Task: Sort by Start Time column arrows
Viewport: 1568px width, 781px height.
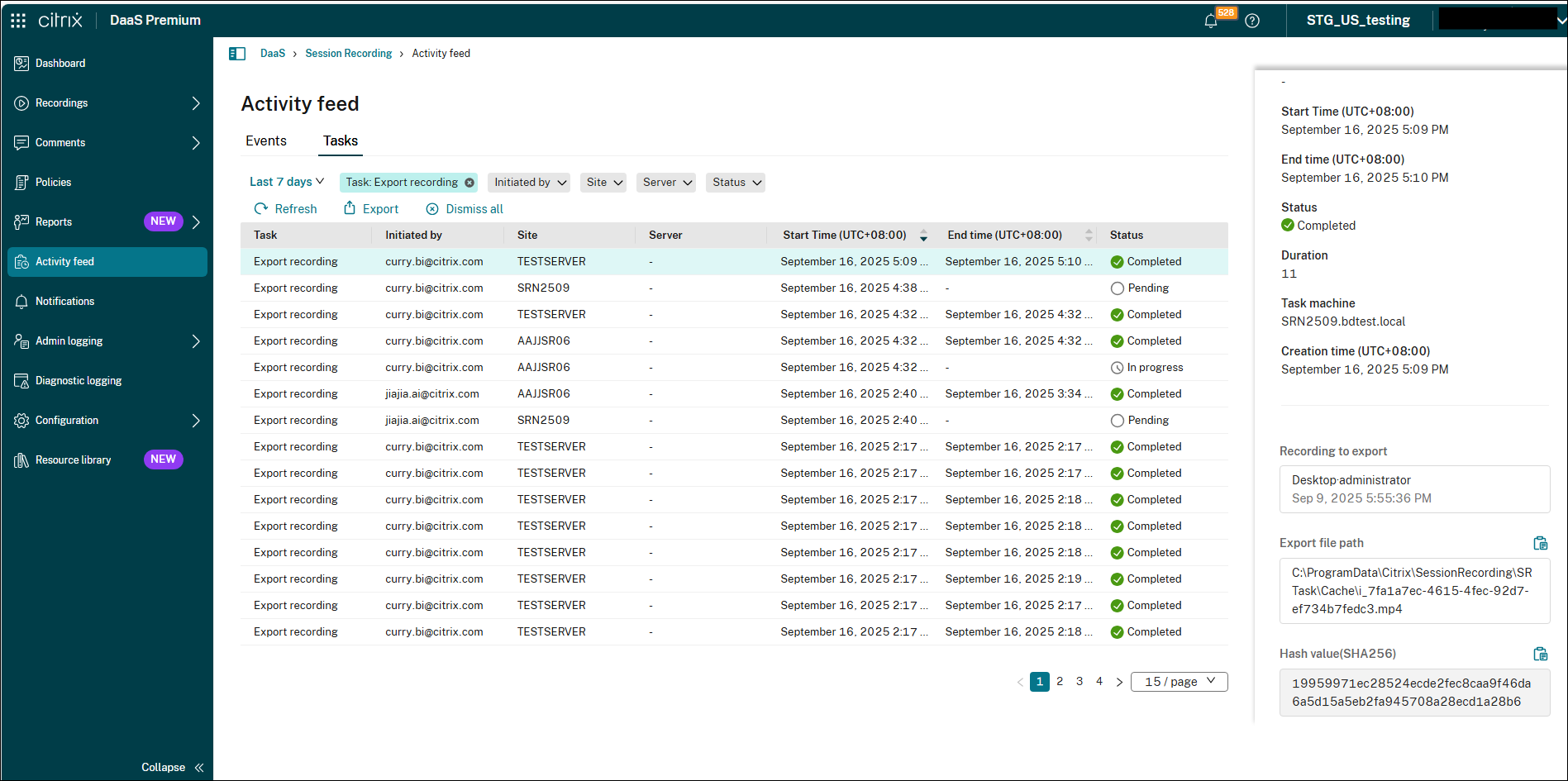Action: [x=923, y=236]
